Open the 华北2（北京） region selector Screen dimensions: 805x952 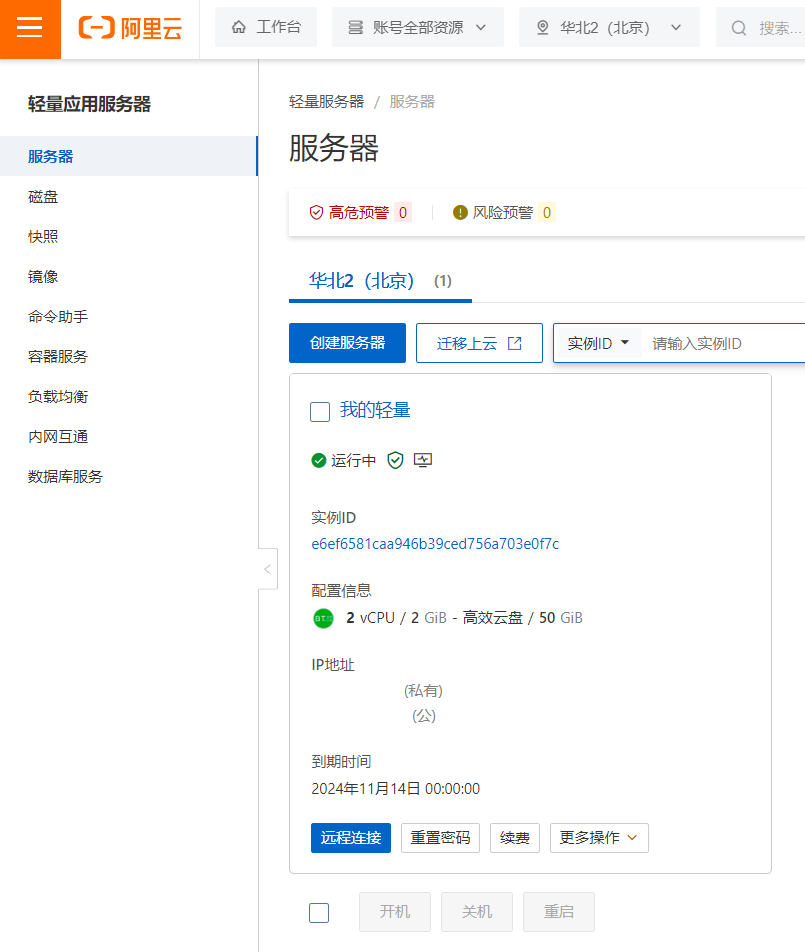609,28
